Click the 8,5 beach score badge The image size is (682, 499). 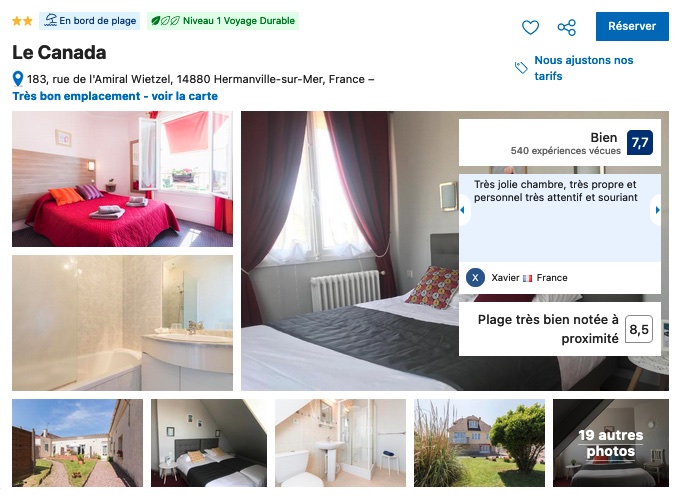coord(639,329)
